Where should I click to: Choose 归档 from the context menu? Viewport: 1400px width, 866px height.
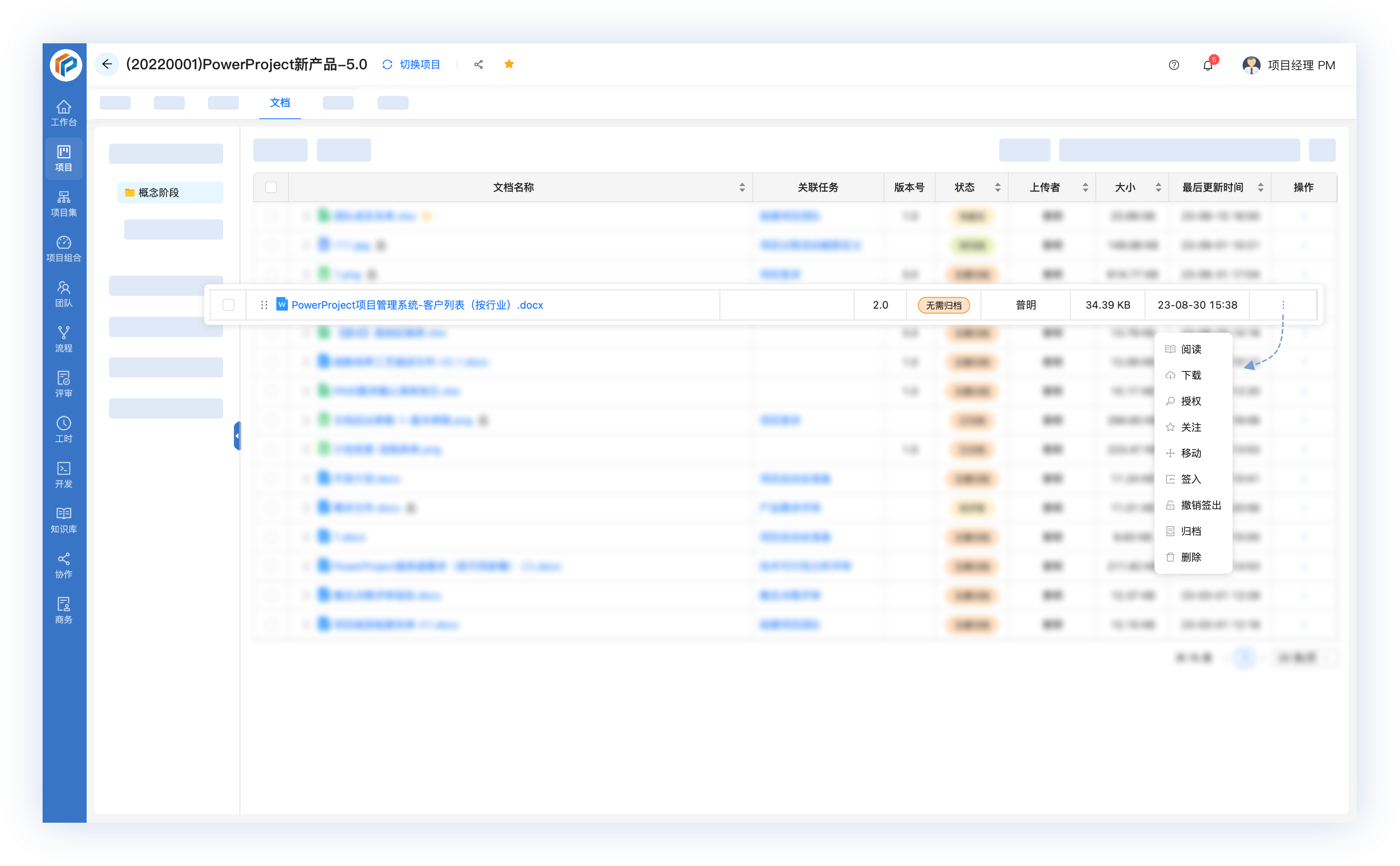pos(1193,531)
